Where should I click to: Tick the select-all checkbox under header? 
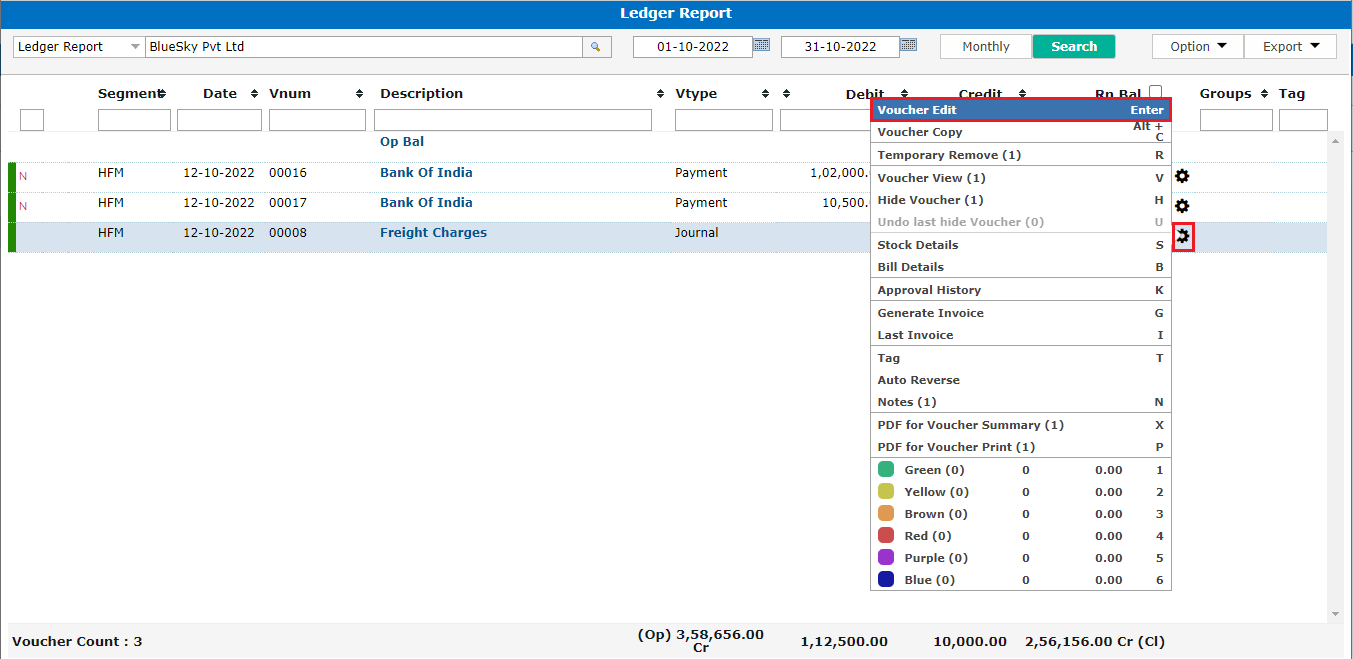tap(32, 120)
